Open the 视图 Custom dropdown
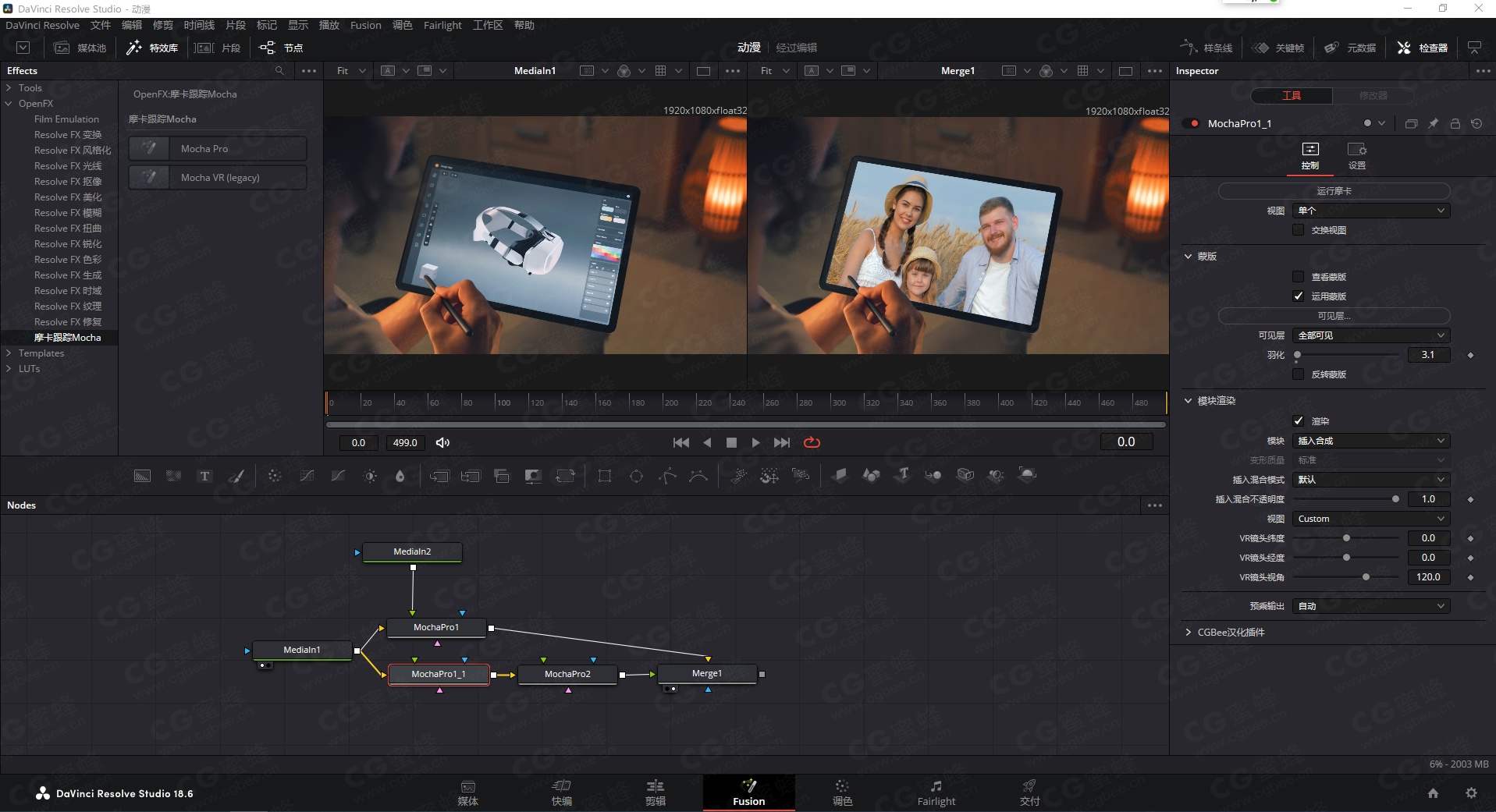 (1371, 519)
